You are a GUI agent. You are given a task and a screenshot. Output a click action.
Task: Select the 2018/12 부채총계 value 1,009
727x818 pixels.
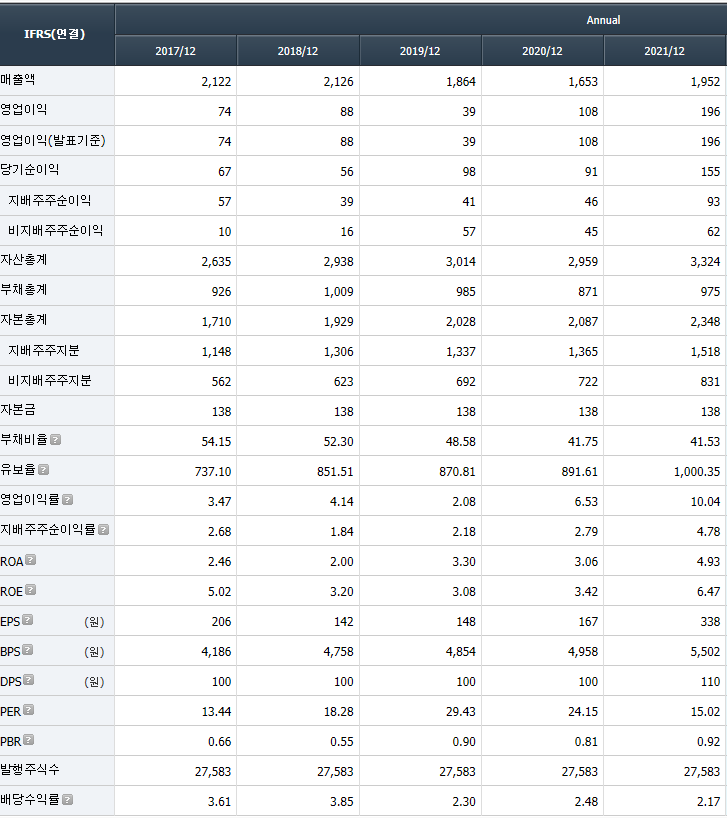click(338, 292)
